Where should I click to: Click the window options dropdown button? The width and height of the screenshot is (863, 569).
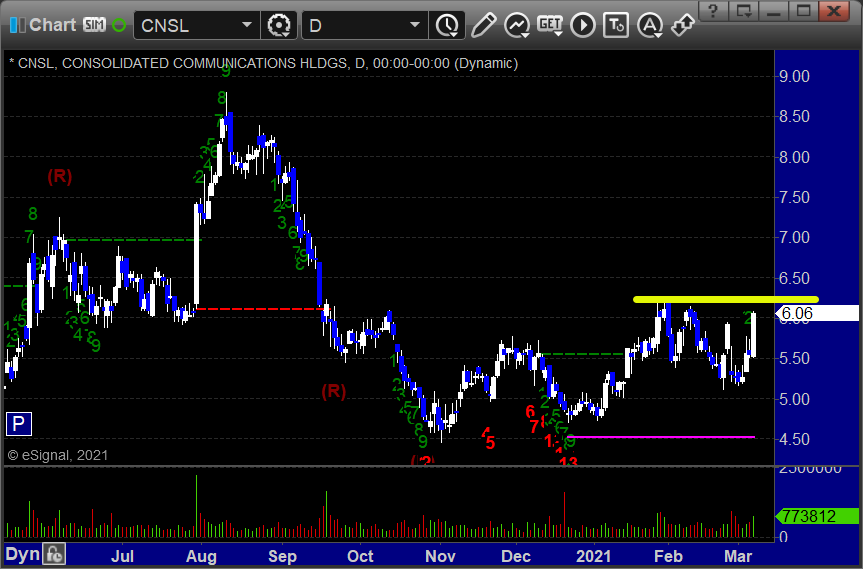coord(744,10)
